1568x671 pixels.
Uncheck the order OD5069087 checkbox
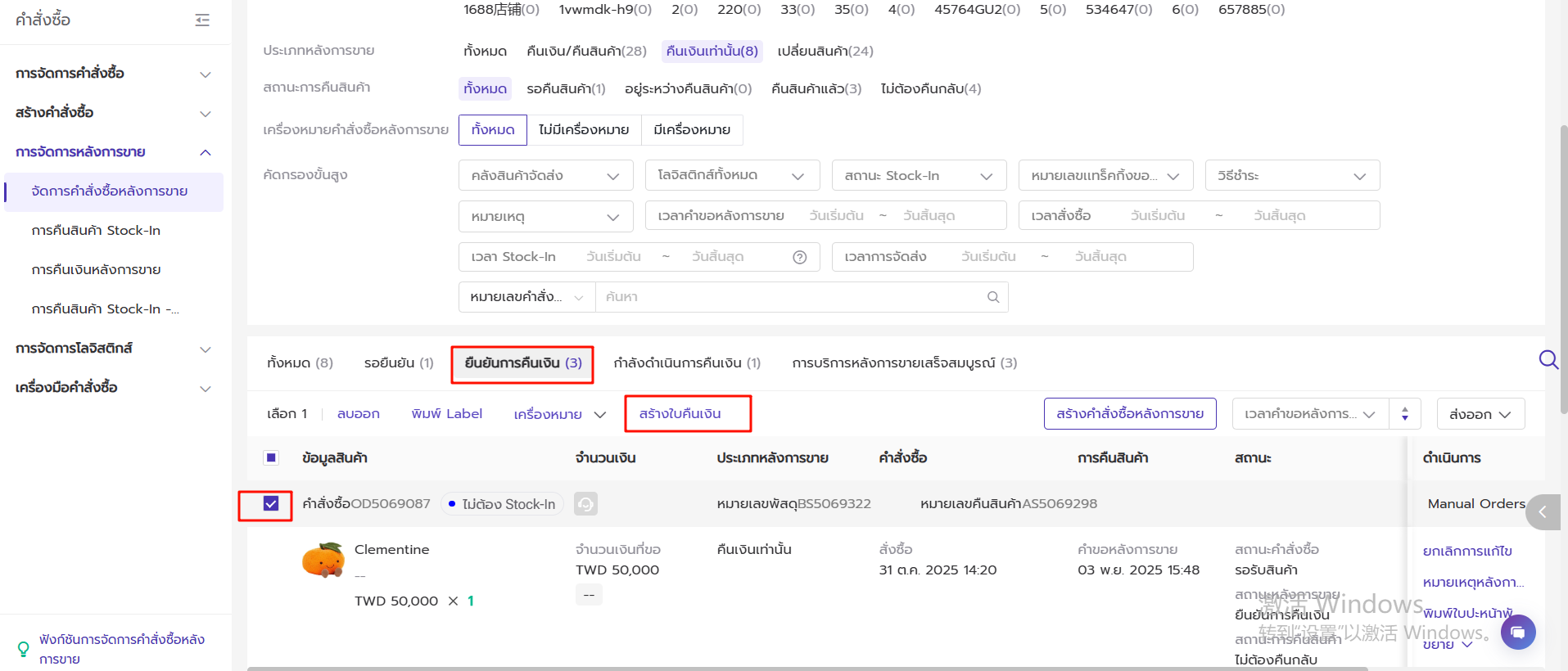pyautogui.click(x=271, y=504)
